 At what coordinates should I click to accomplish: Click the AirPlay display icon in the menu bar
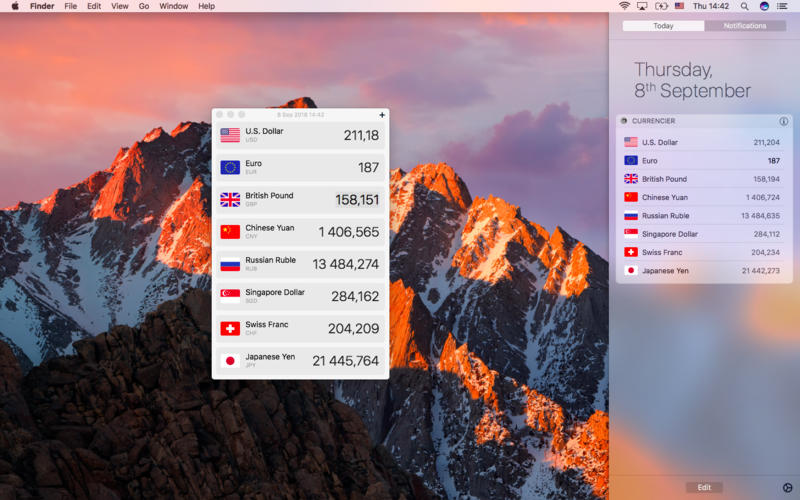(642, 6)
